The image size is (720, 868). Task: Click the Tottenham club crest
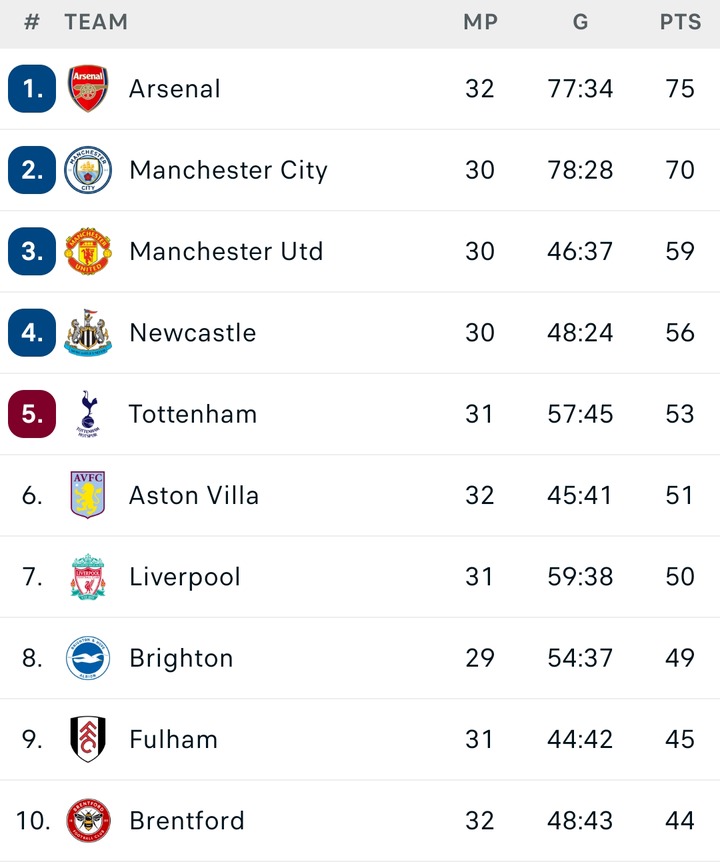pyautogui.click(x=88, y=414)
